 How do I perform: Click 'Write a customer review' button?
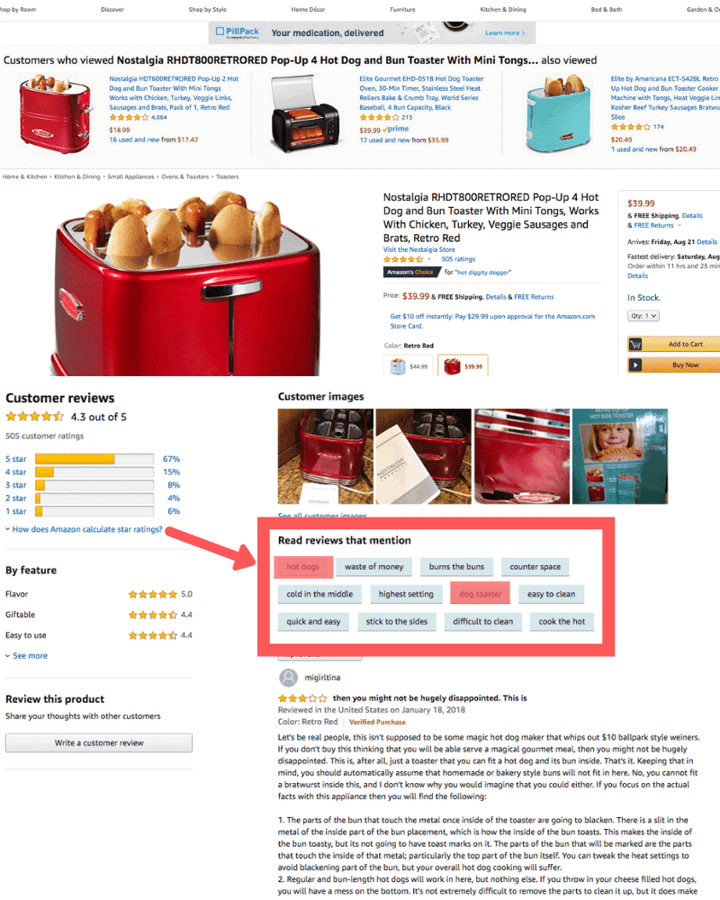99,743
